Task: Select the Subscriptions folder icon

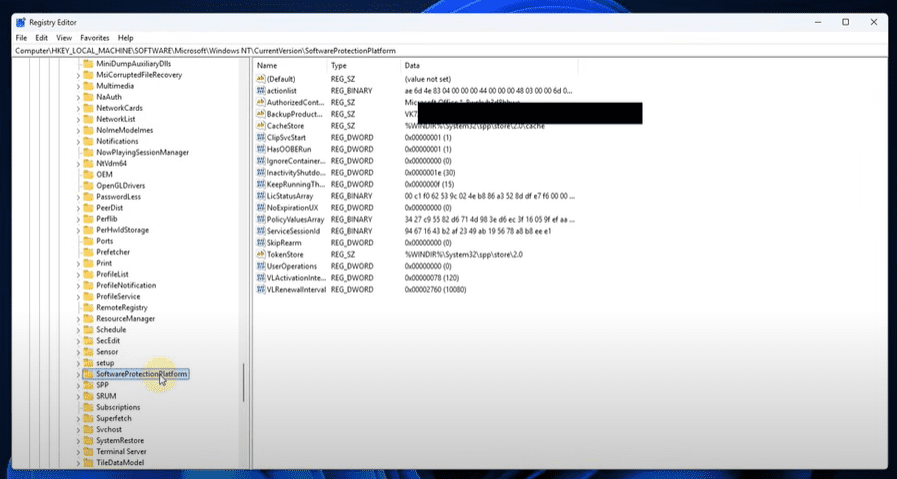Action: [x=88, y=407]
